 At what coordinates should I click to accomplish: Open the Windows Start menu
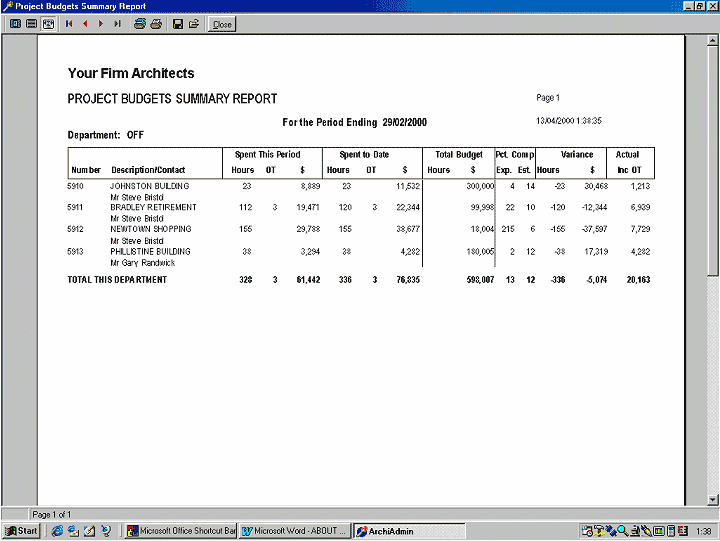[x=21, y=531]
